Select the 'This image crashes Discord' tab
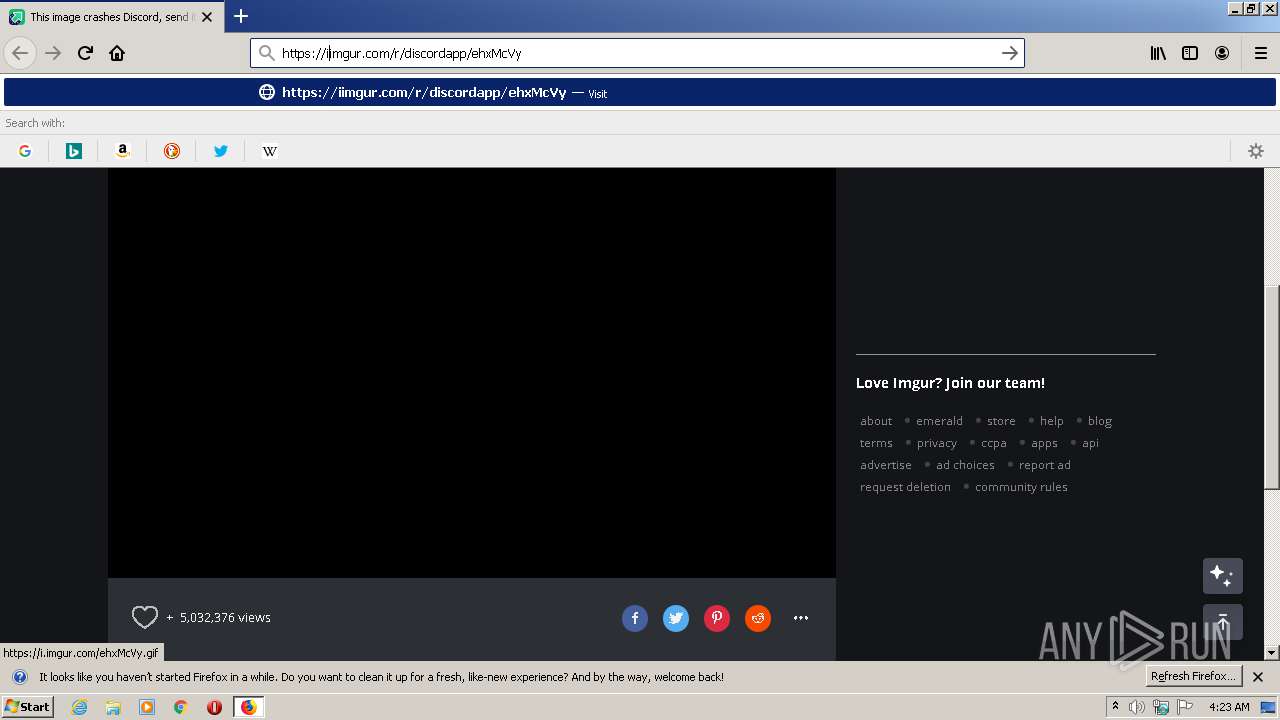 click(x=110, y=17)
